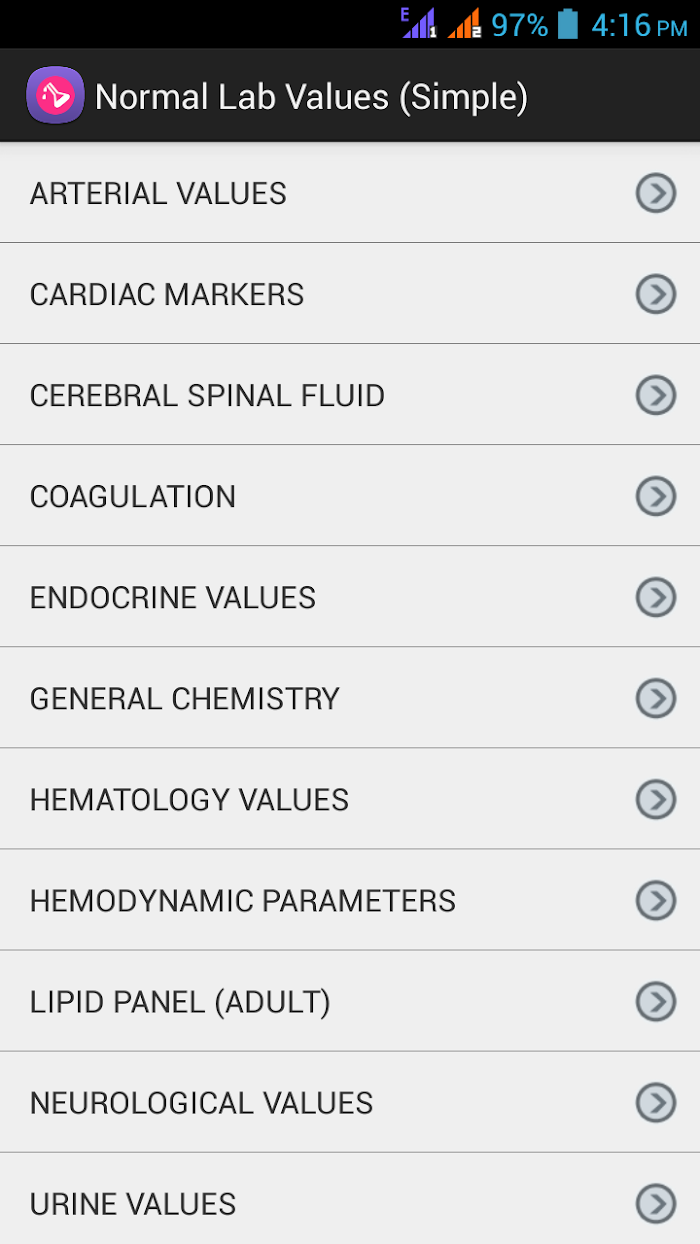This screenshot has height=1244, width=700.
Task: Tap the Normal Lab Values (Simple) title
Action: pos(311,97)
